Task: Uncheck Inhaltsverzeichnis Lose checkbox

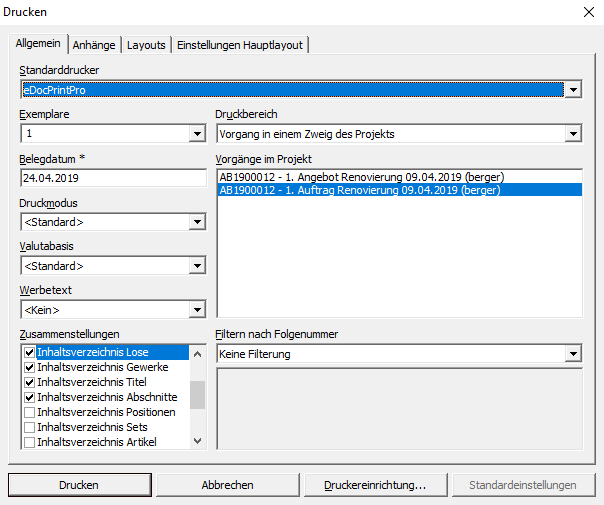Action: tap(29, 352)
